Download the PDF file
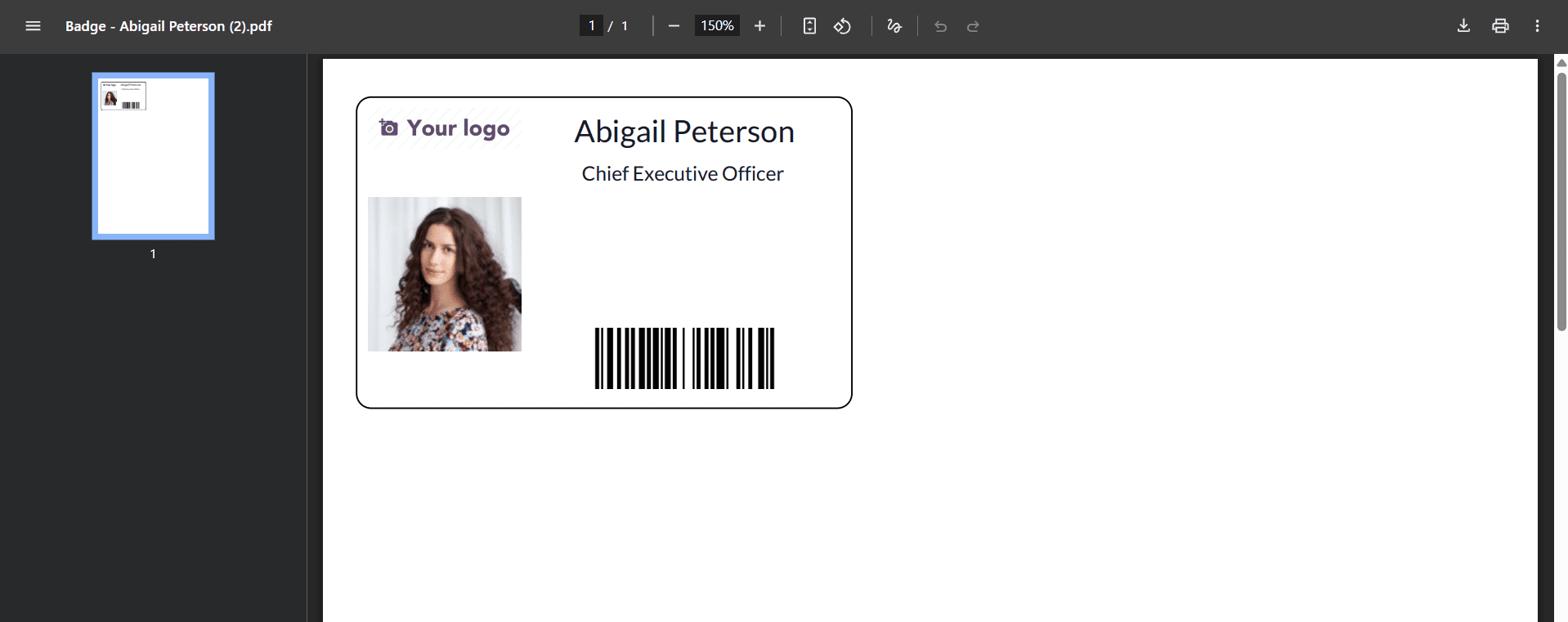The width and height of the screenshot is (1568, 622). pos(1463,26)
